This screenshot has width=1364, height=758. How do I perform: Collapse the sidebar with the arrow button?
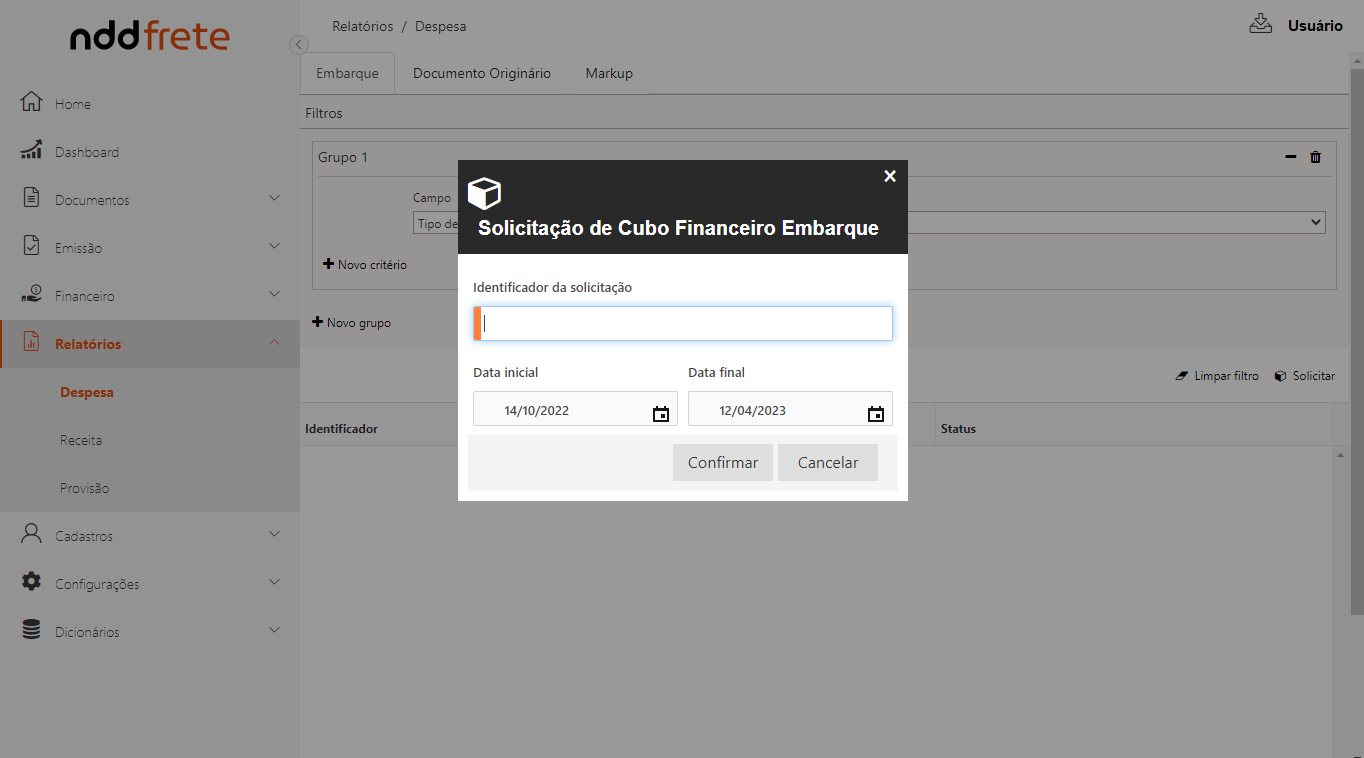298,45
